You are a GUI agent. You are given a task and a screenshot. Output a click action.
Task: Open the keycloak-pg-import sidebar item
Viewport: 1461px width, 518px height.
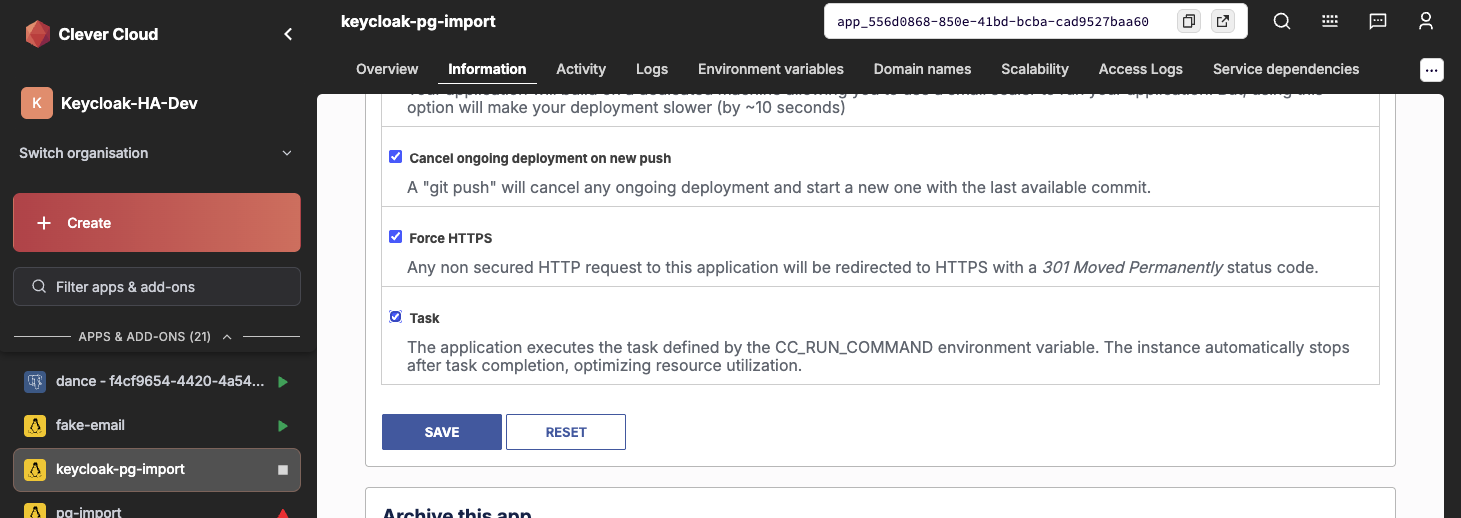(157, 470)
